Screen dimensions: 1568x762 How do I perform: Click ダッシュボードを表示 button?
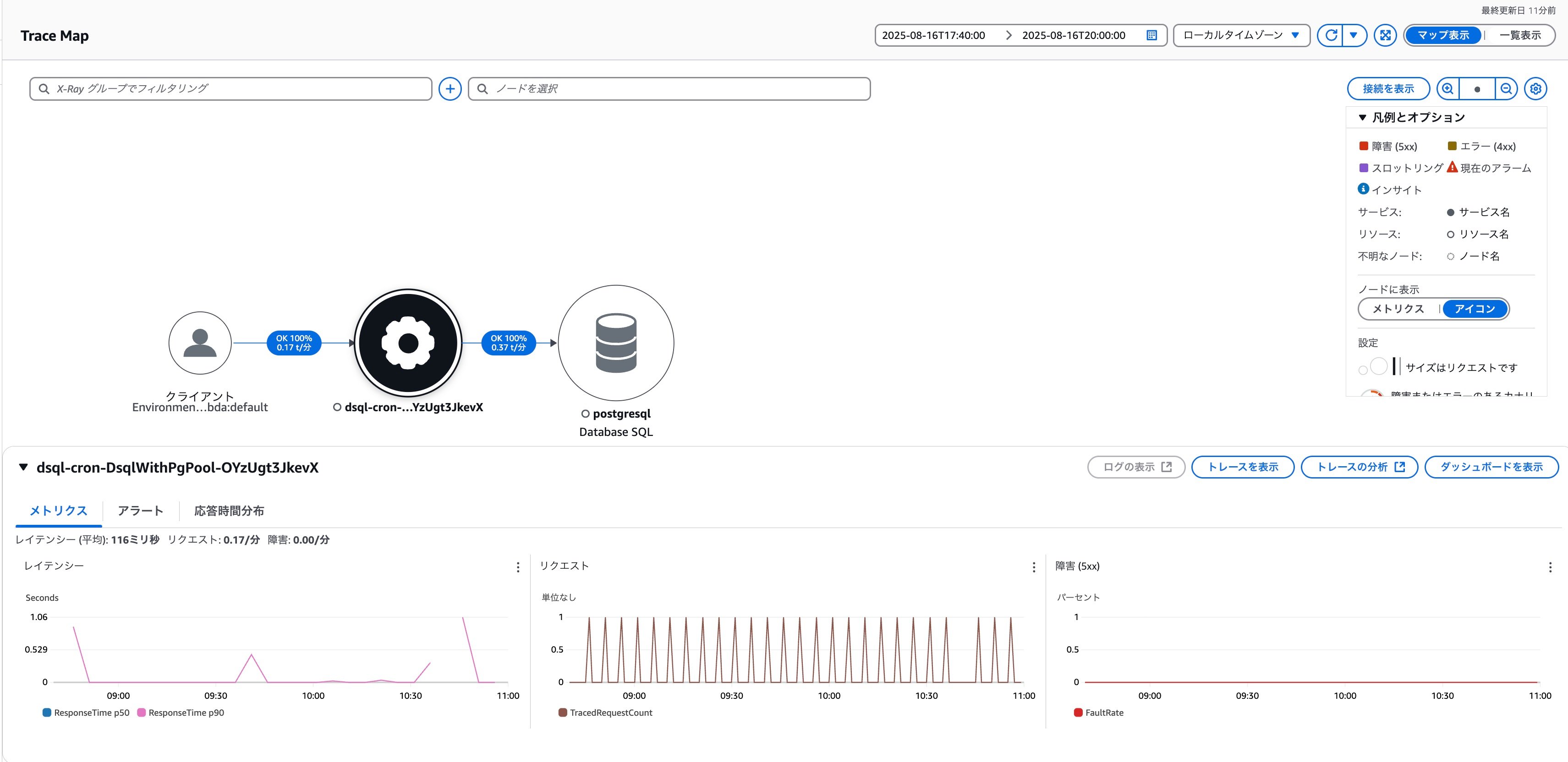click(x=1491, y=467)
